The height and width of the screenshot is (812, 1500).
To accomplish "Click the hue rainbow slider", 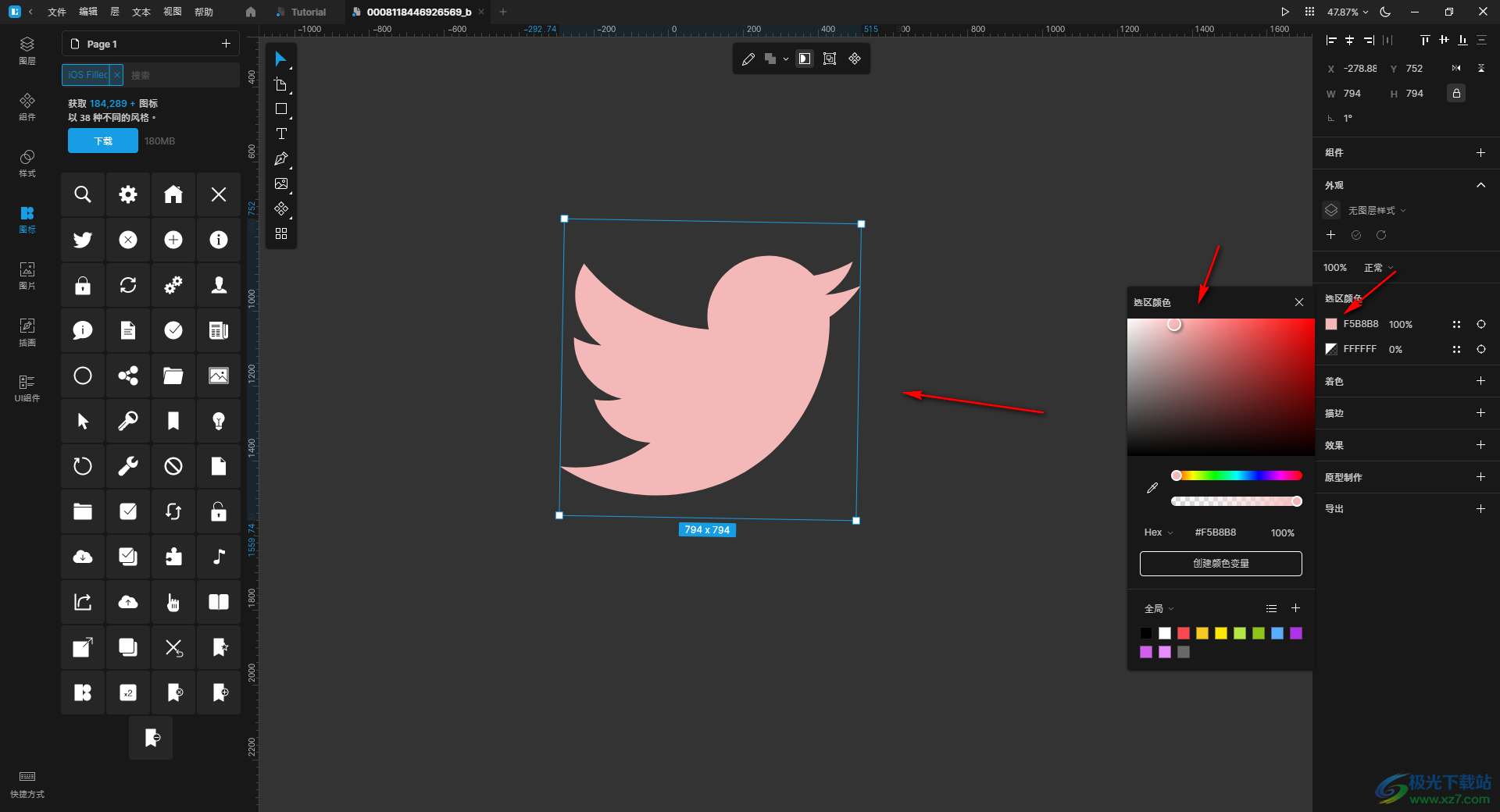I will click(1237, 475).
